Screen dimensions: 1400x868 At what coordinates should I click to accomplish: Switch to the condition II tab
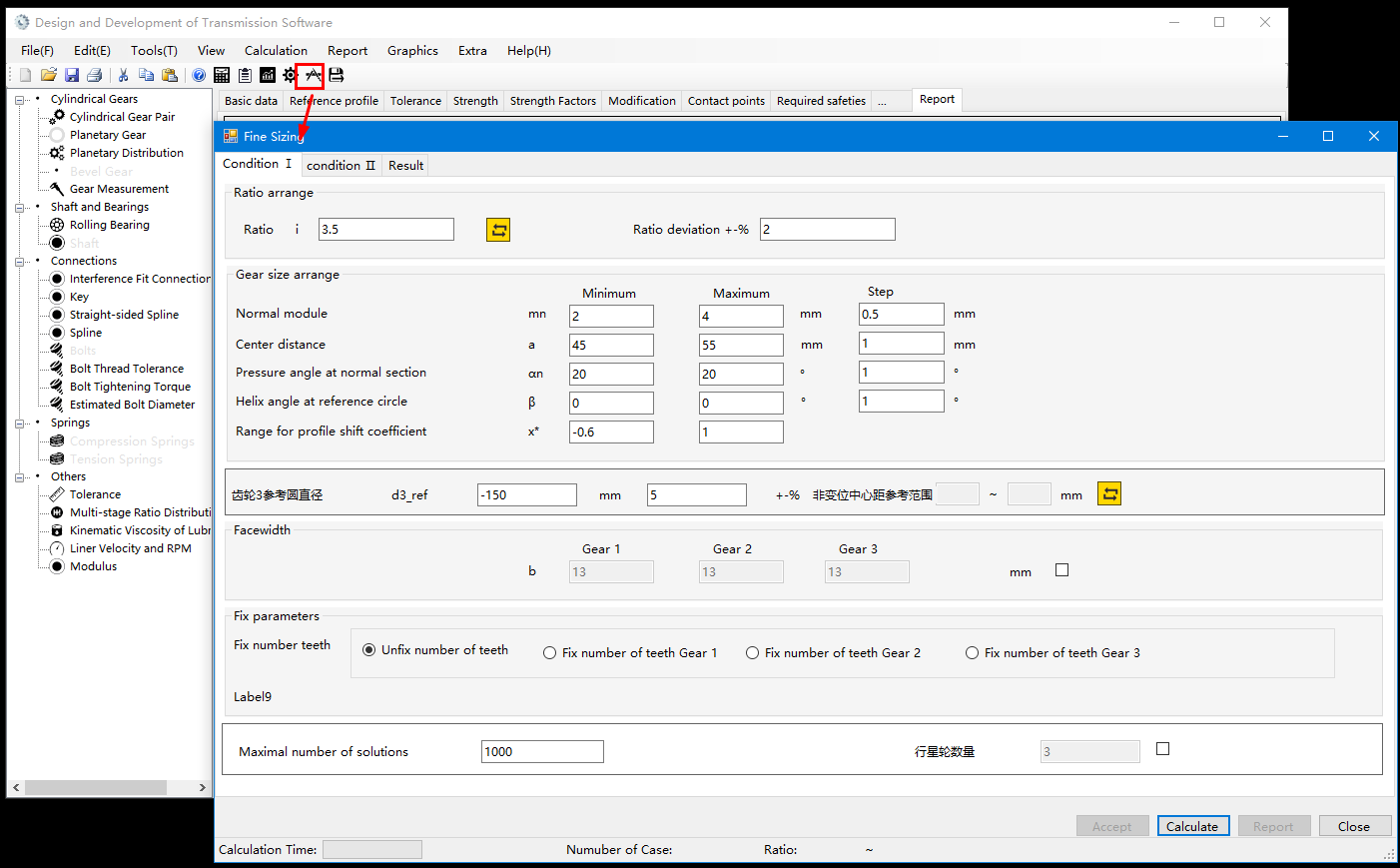pyautogui.click(x=341, y=166)
